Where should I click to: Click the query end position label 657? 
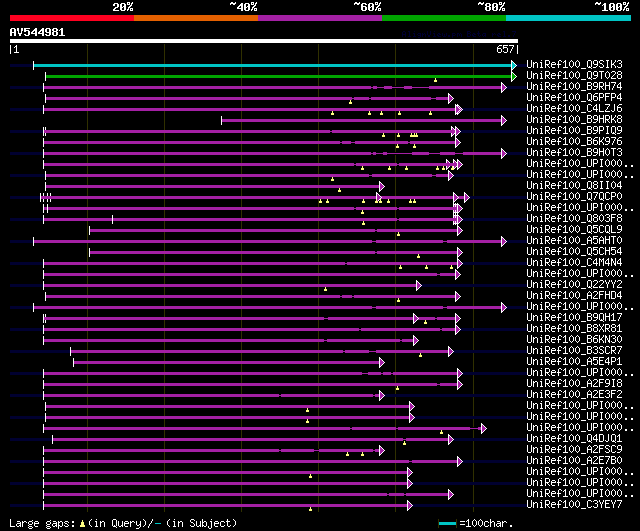[x=505, y=49]
